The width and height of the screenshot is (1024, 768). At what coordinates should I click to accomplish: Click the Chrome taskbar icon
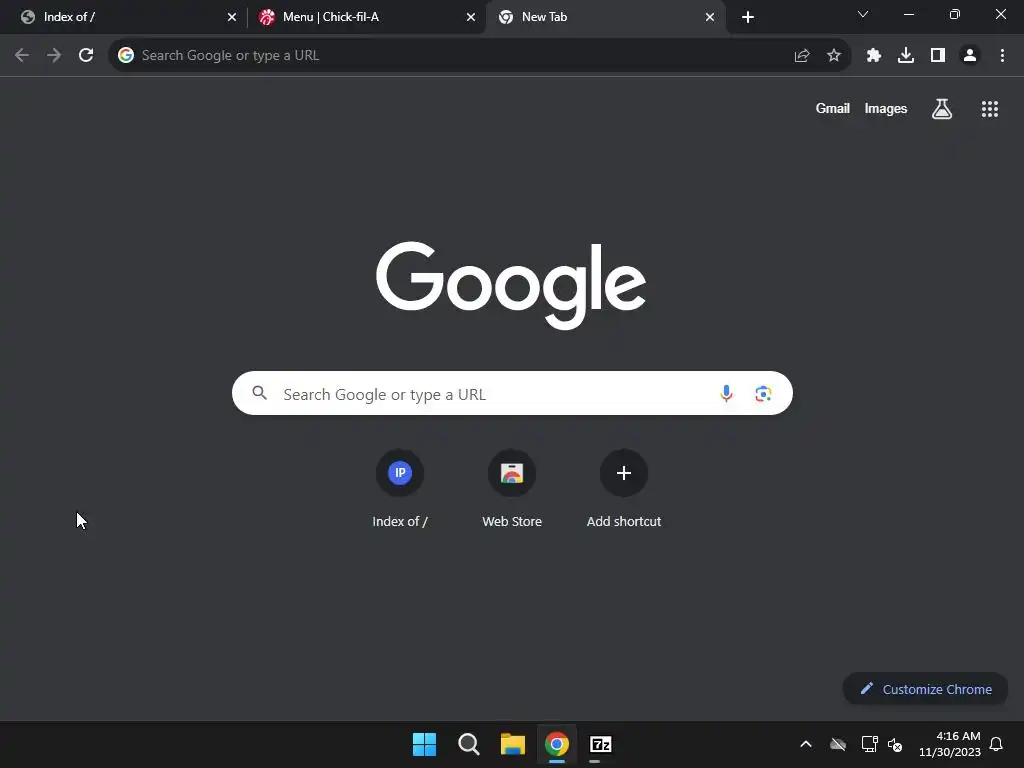(557, 744)
